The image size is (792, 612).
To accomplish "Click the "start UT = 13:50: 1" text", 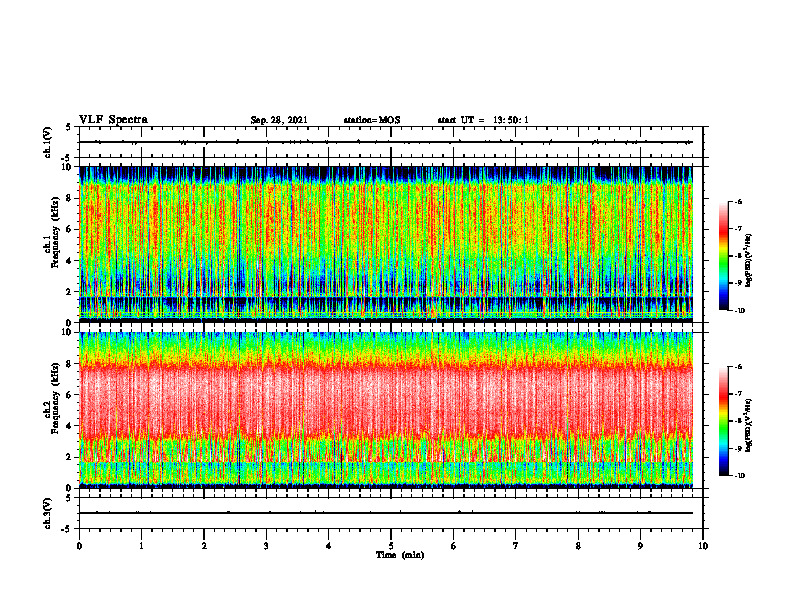I will click(483, 120).
